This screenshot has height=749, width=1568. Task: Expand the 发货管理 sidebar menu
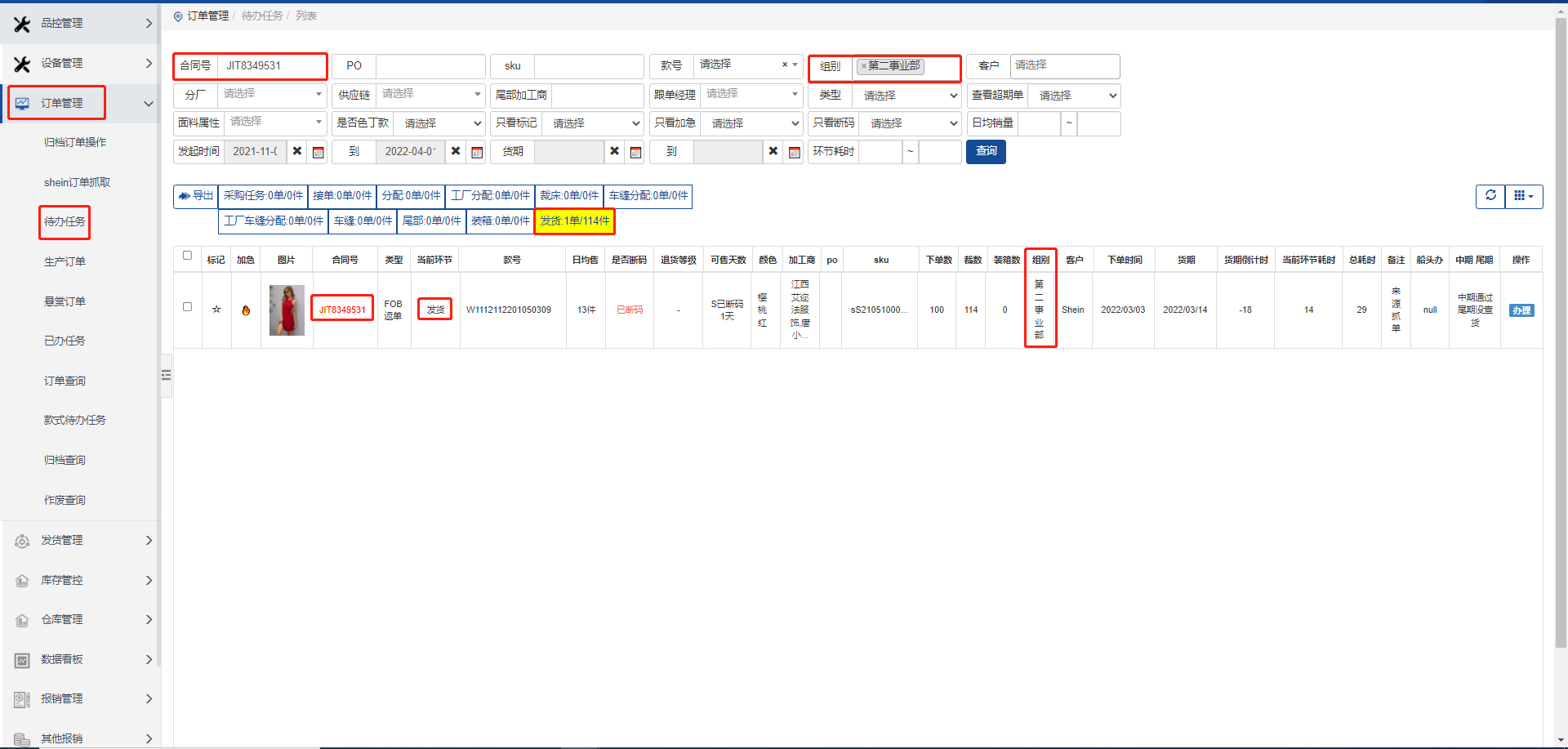(x=80, y=540)
